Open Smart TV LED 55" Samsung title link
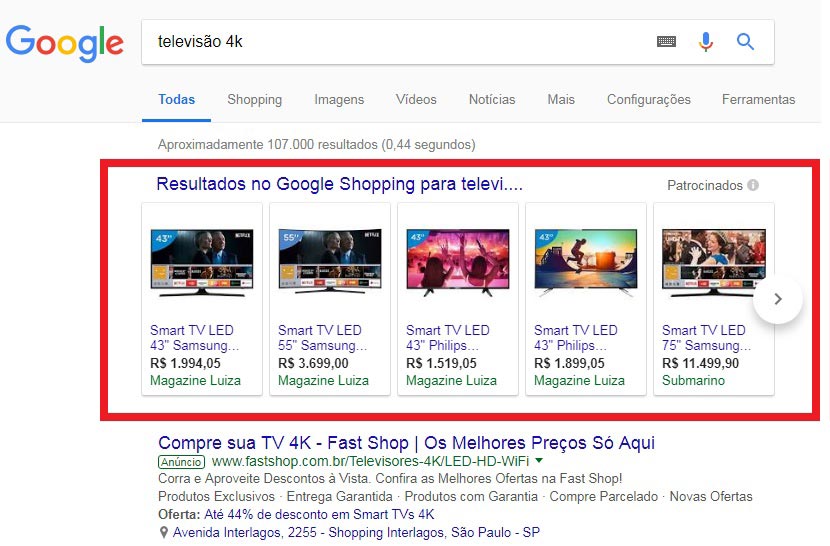This screenshot has height=546, width=830. (x=322, y=338)
